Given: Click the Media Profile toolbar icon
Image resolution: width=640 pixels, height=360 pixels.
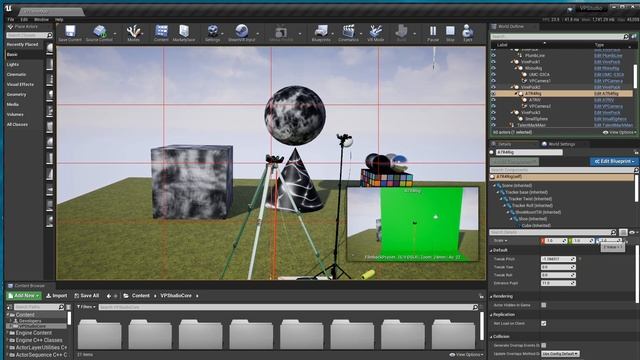Looking at the screenshot, I should tap(281, 31).
